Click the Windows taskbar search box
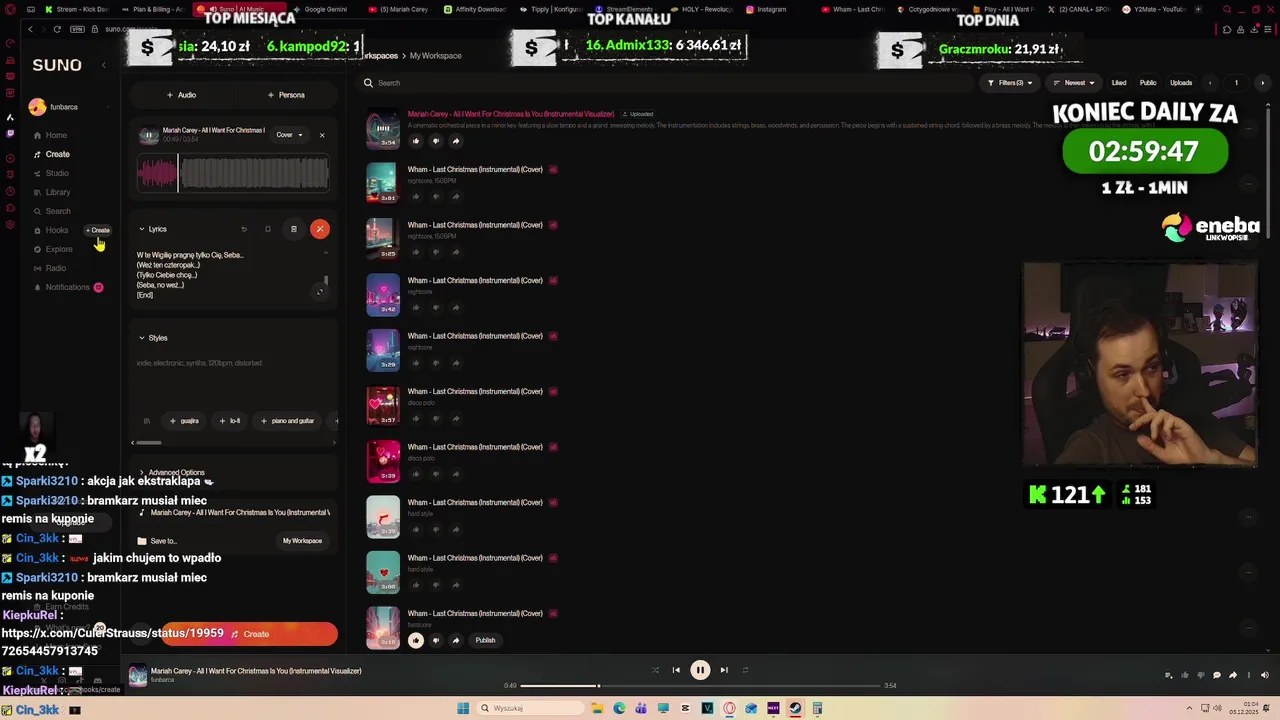The image size is (1280, 720). (x=530, y=708)
